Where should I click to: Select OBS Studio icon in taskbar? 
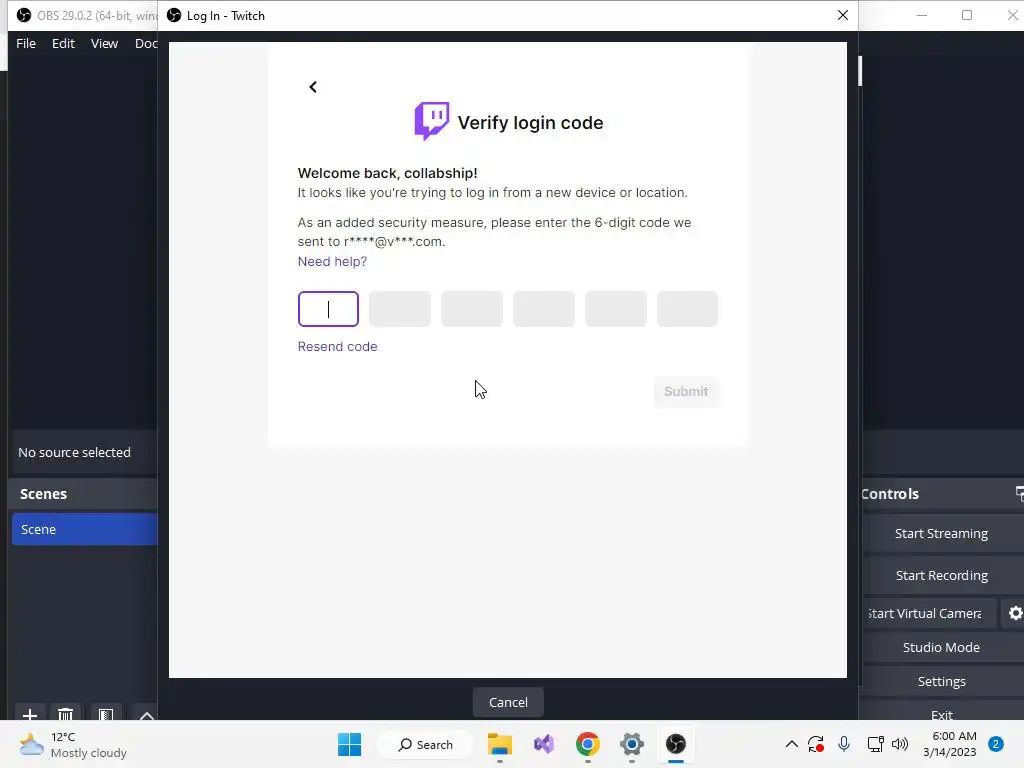[x=675, y=744]
